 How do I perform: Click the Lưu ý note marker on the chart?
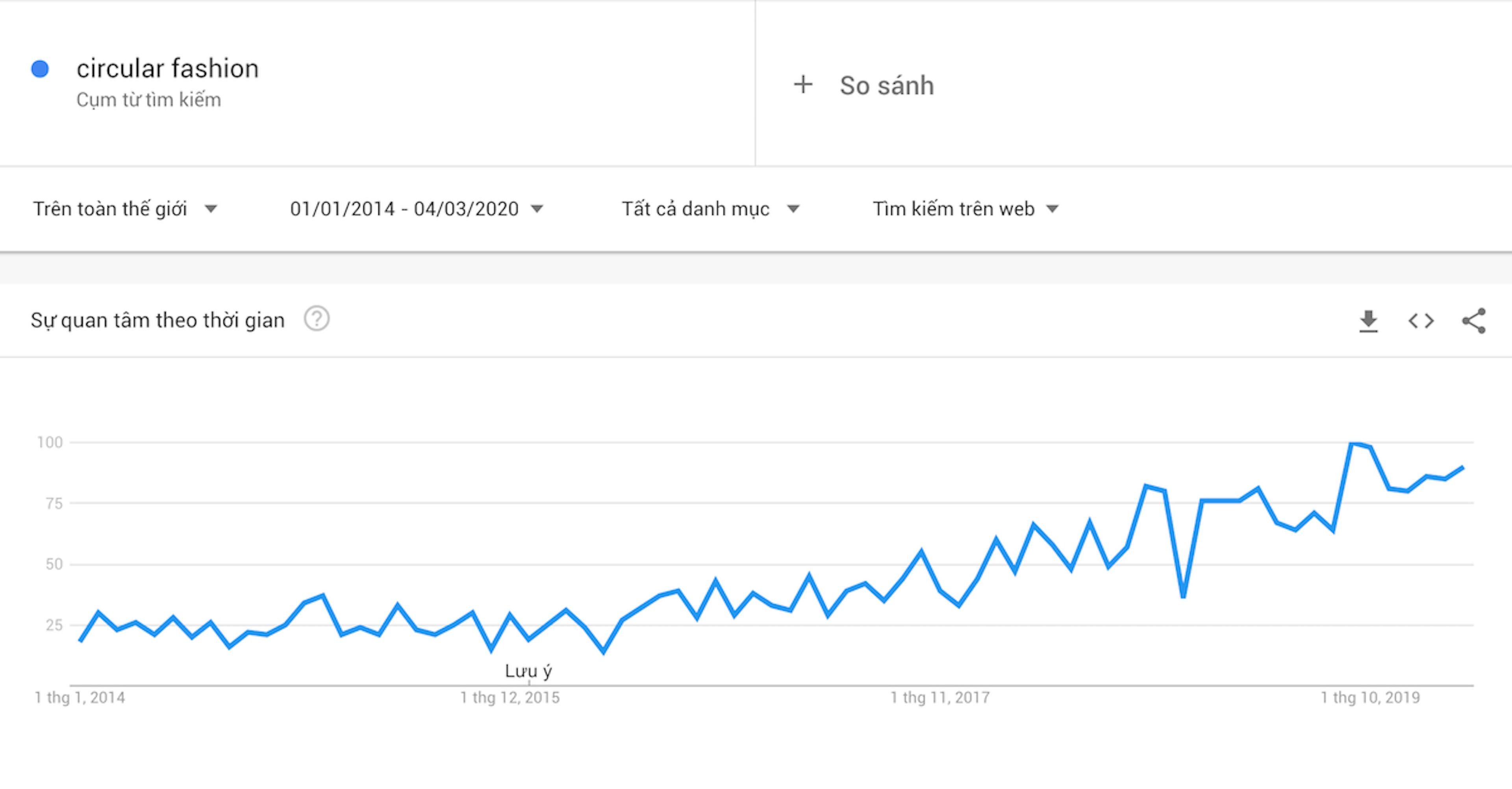coord(528,671)
